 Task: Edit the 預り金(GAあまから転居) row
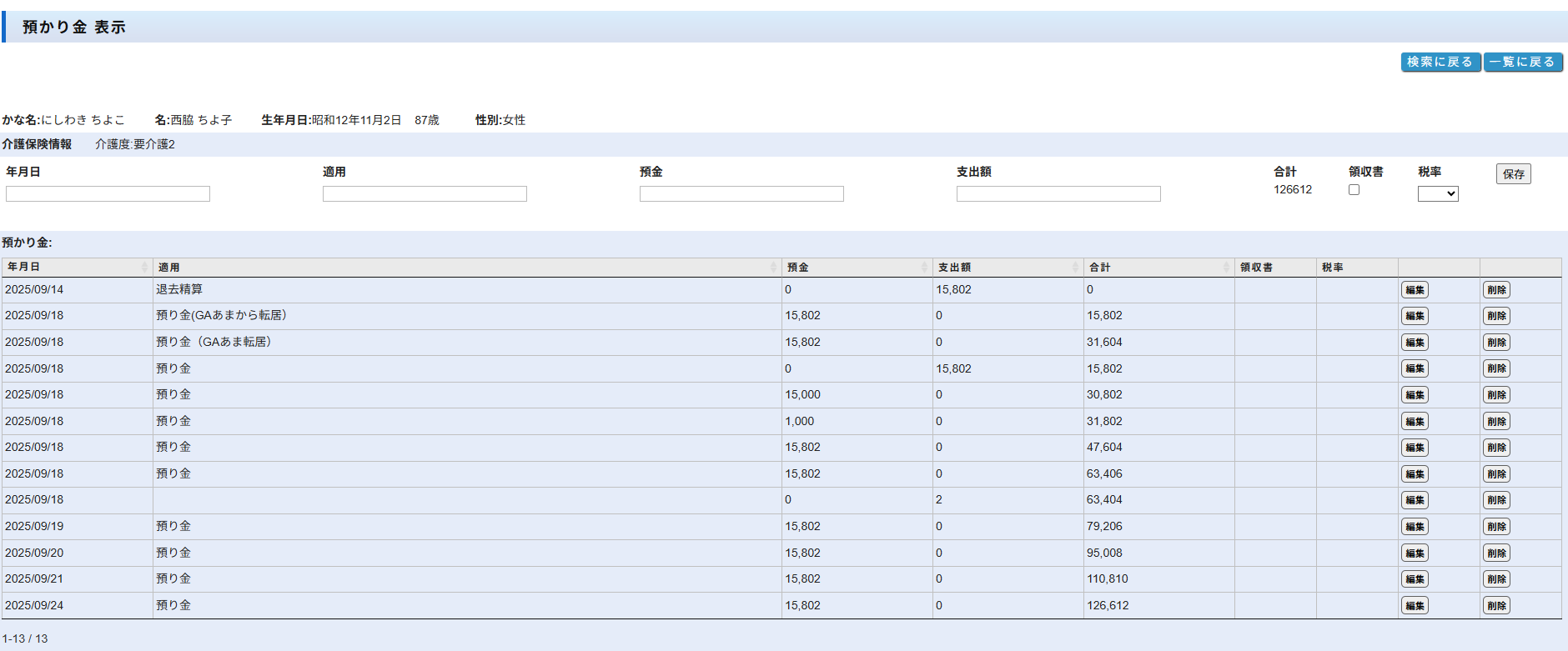coord(1415,316)
